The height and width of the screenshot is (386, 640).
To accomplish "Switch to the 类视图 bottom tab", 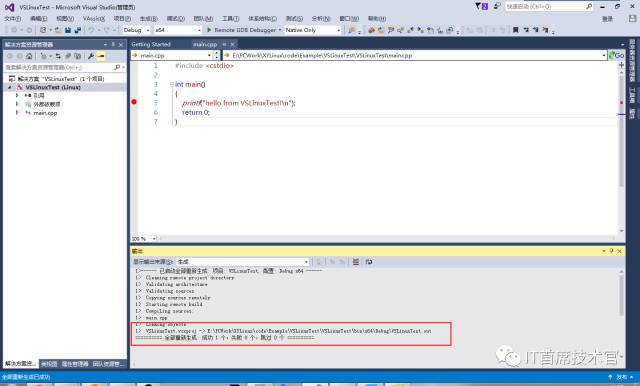I will (x=49, y=364).
